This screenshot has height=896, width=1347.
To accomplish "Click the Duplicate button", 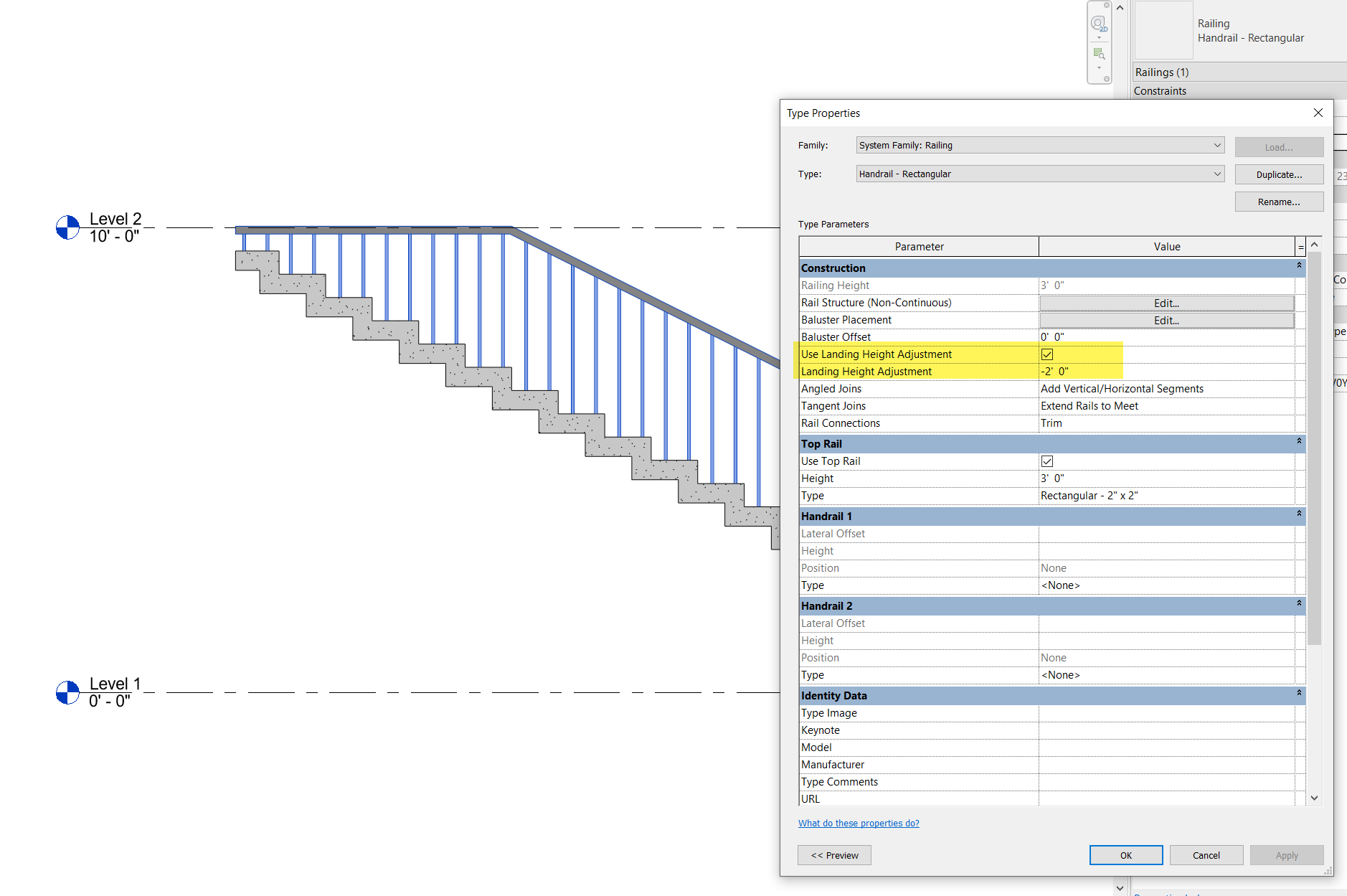I will tap(1279, 174).
